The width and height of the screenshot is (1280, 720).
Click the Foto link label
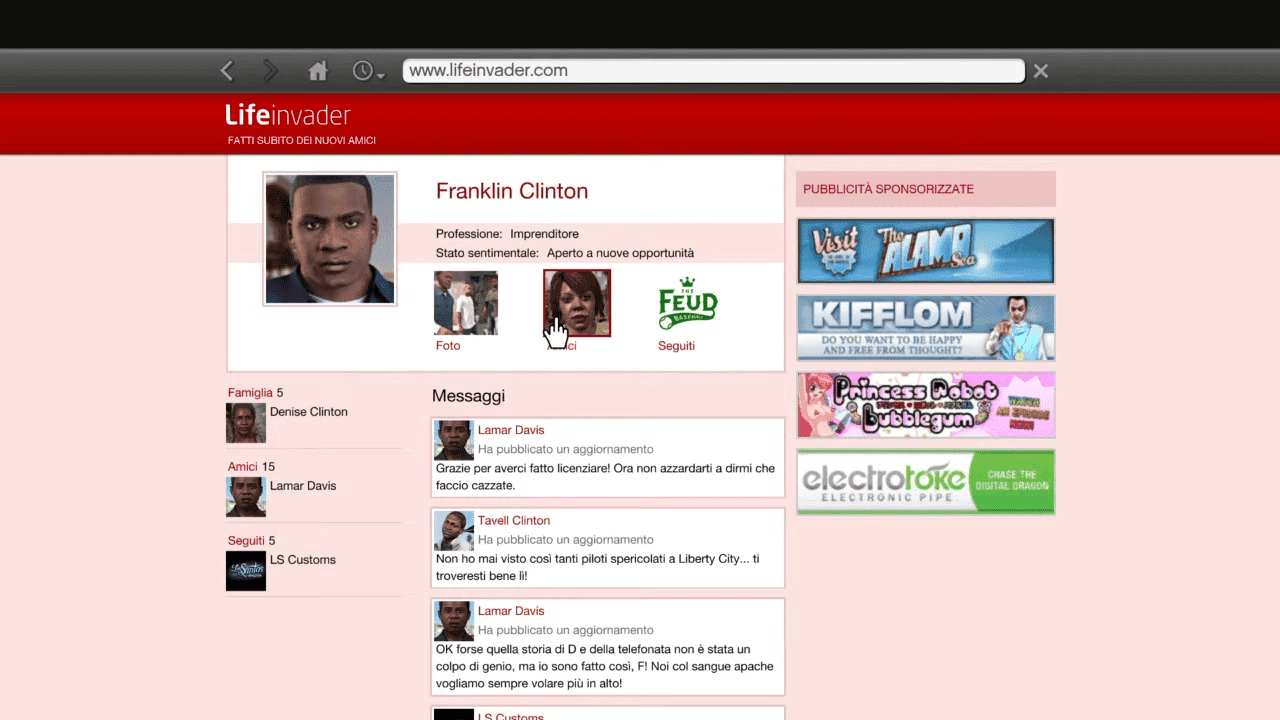click(x=448, y=346)
